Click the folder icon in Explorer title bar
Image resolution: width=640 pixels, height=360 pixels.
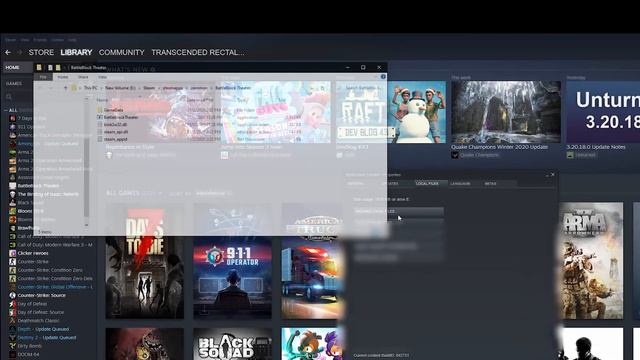tap(39, 67)
